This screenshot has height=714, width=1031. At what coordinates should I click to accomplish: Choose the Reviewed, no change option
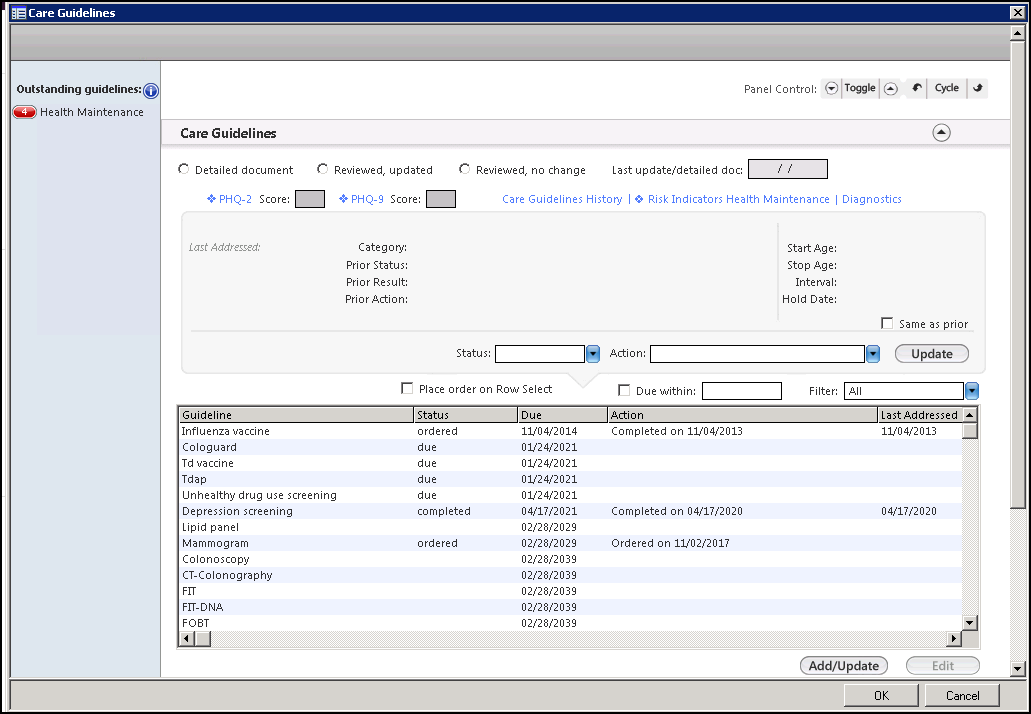[x=464, y=169]
